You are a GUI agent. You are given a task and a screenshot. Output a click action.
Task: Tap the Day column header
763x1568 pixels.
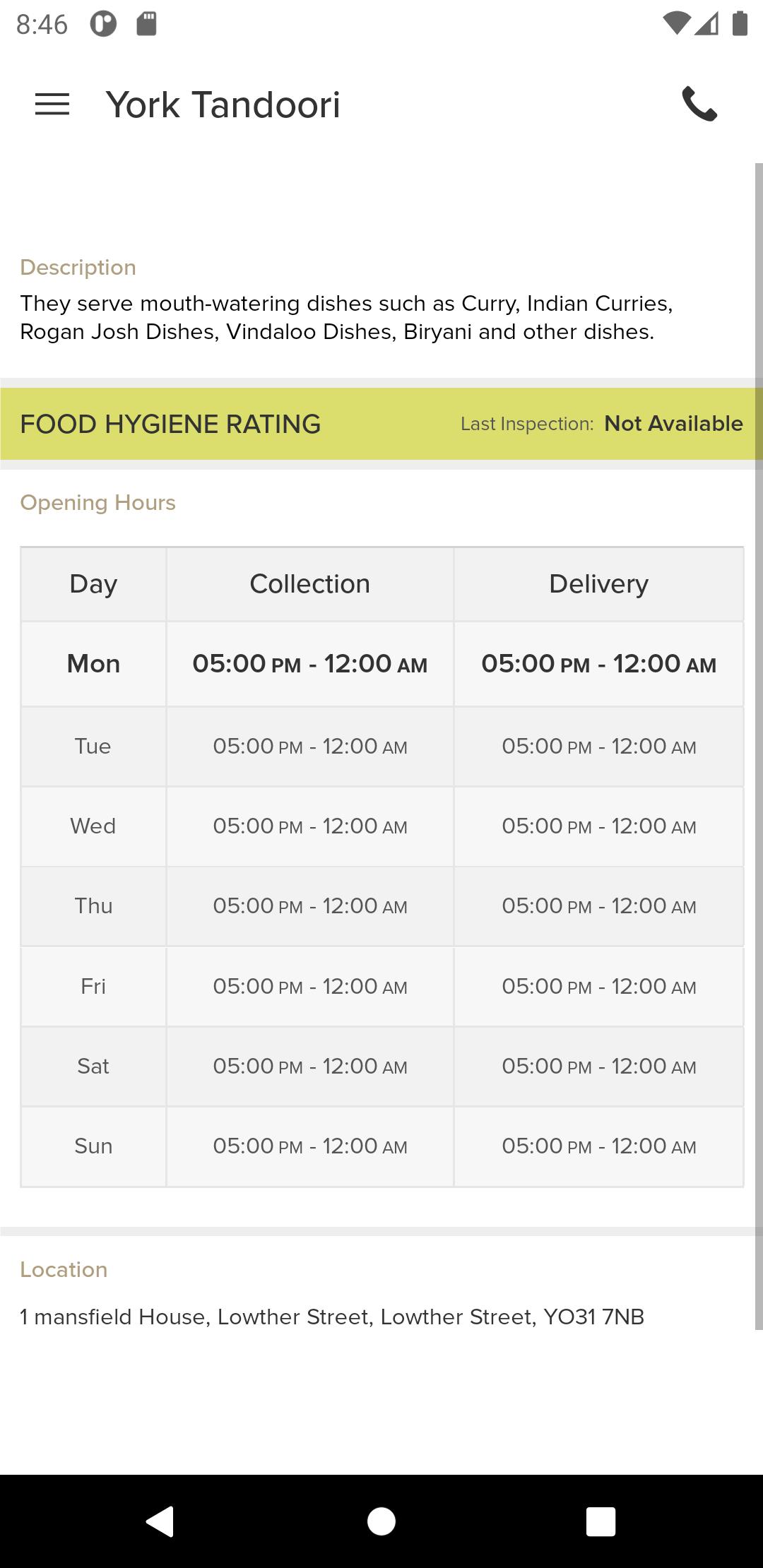click(93, 584)
